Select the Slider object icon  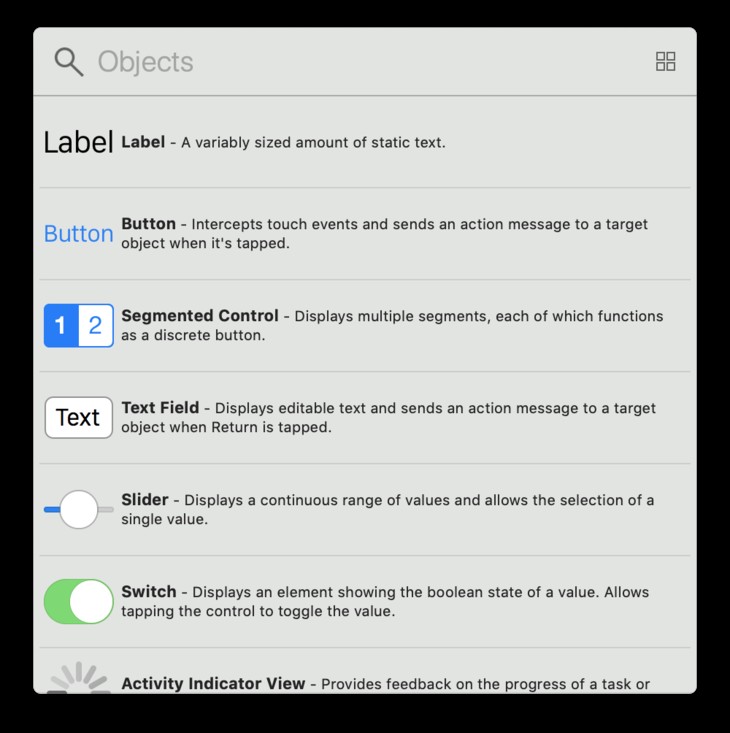point(79,509)
